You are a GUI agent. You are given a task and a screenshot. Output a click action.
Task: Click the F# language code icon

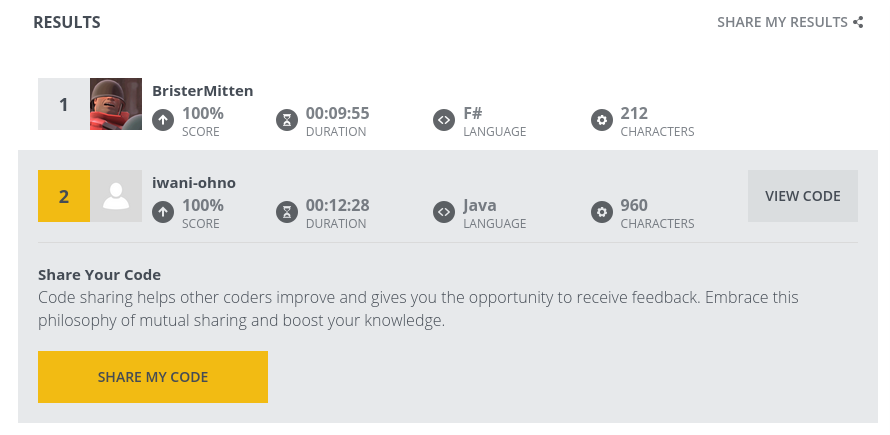tap(444, 120)
